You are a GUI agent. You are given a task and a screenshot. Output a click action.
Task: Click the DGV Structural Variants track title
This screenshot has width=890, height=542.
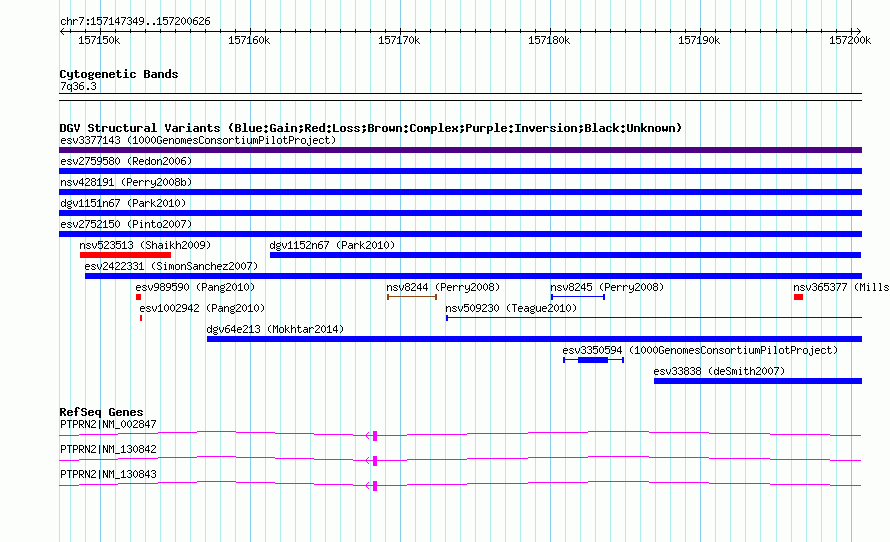(x=371, y=128)
